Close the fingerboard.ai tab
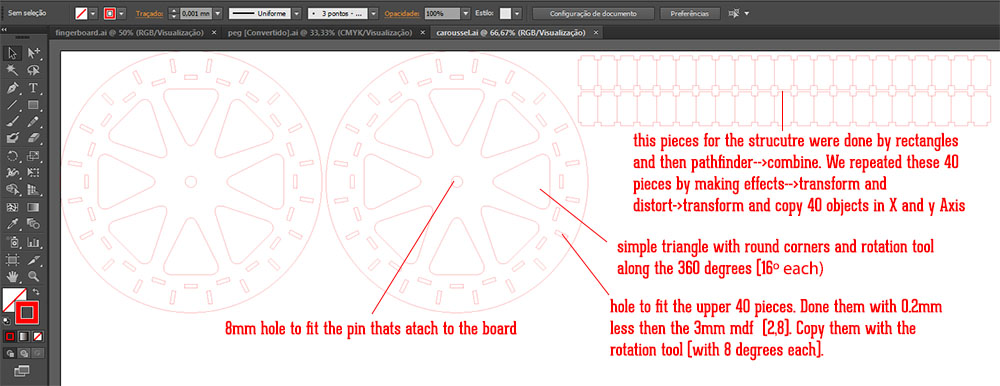The height and width of the screenshot is (386, 1000). coord(214,33)
